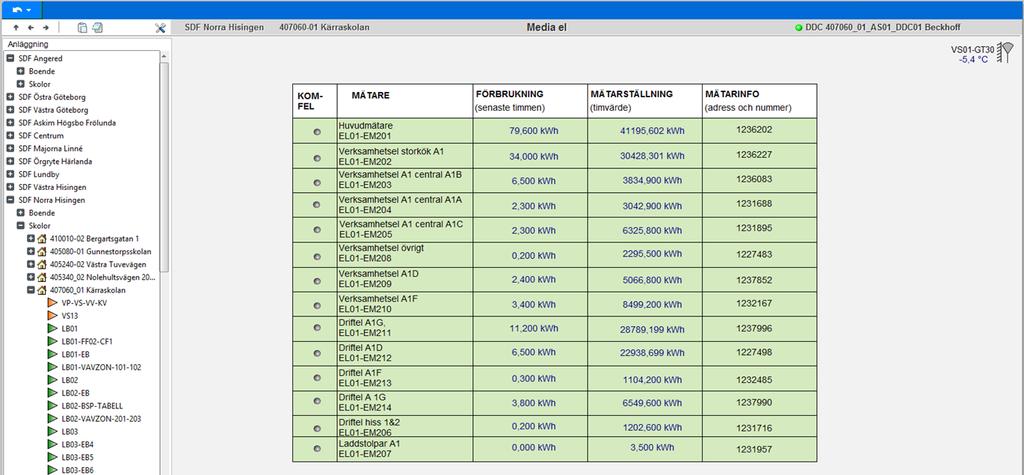Click the VS01-GT30 outdoor temperature sensor icon

(x=1007, y=52)
